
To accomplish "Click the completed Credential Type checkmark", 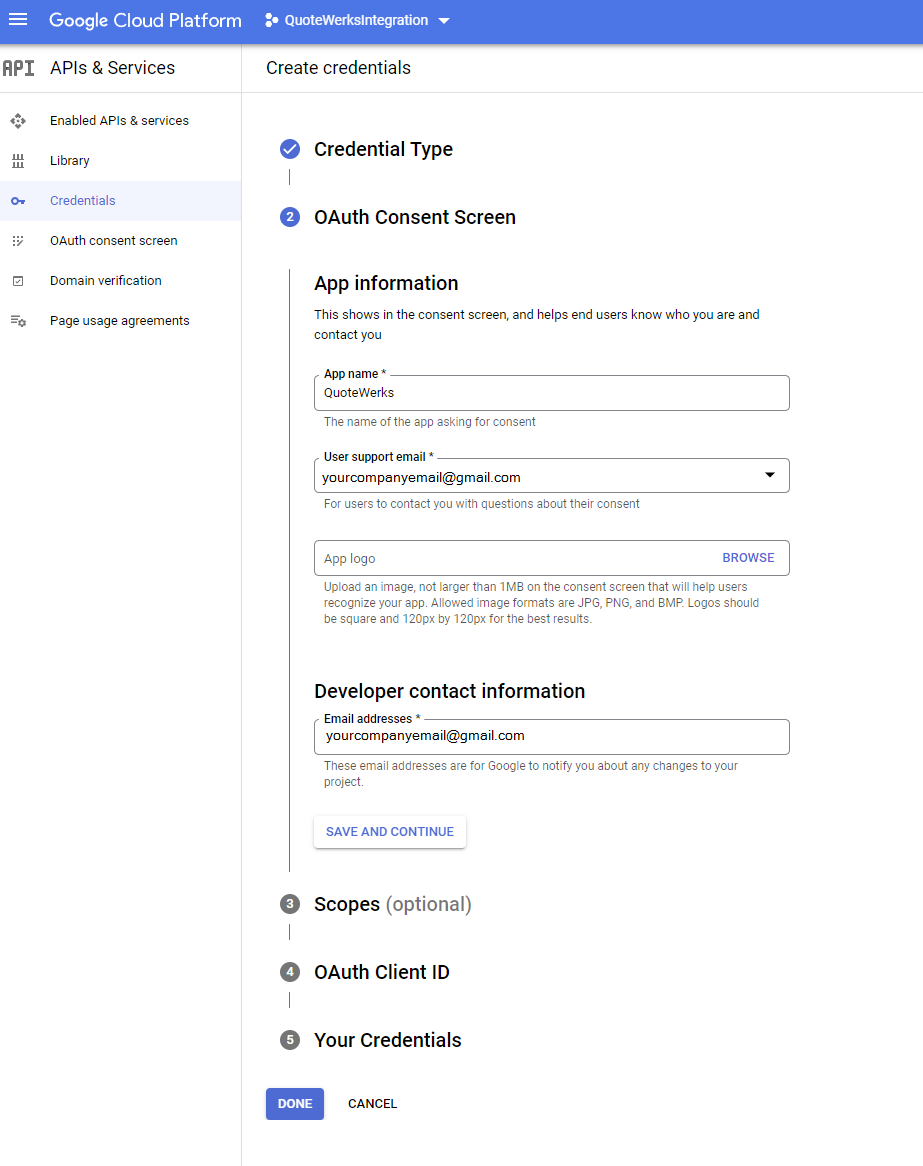I will coord(290,149).
